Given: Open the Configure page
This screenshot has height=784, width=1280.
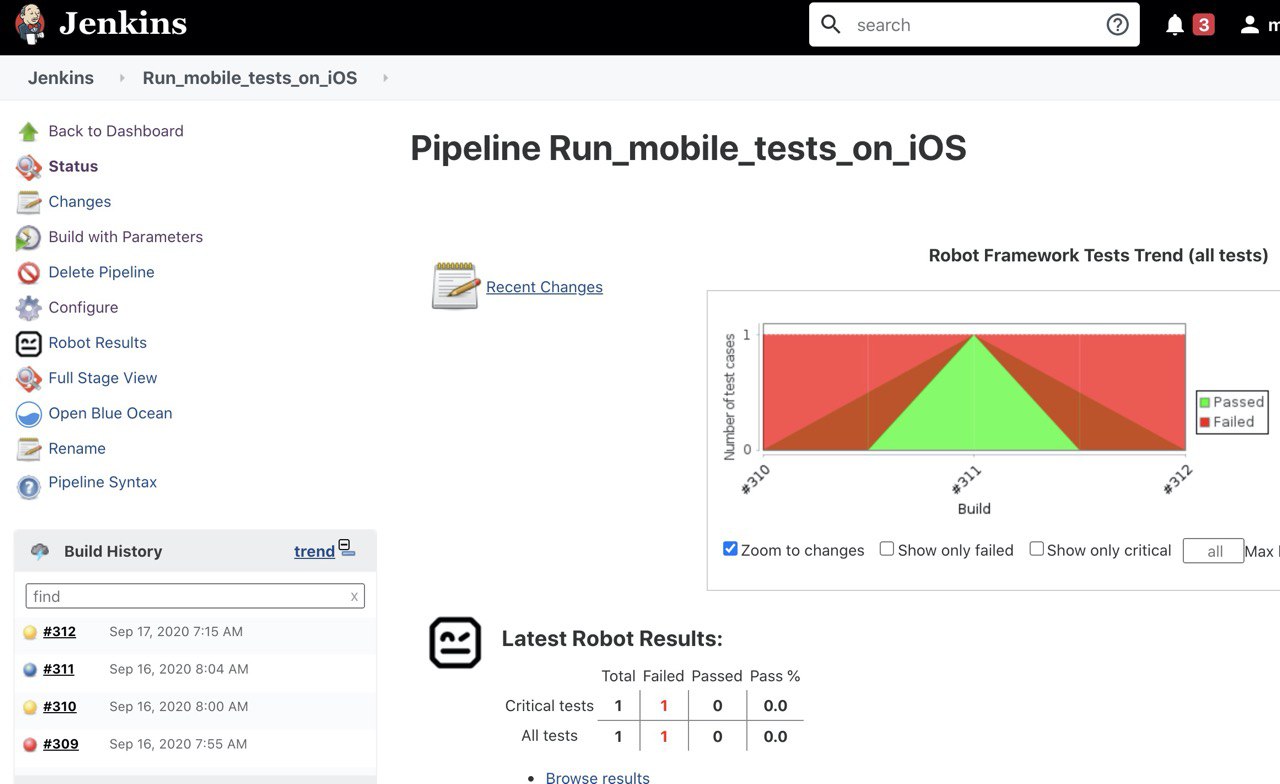Looking at the screenshot, I should tap(83, 307).
